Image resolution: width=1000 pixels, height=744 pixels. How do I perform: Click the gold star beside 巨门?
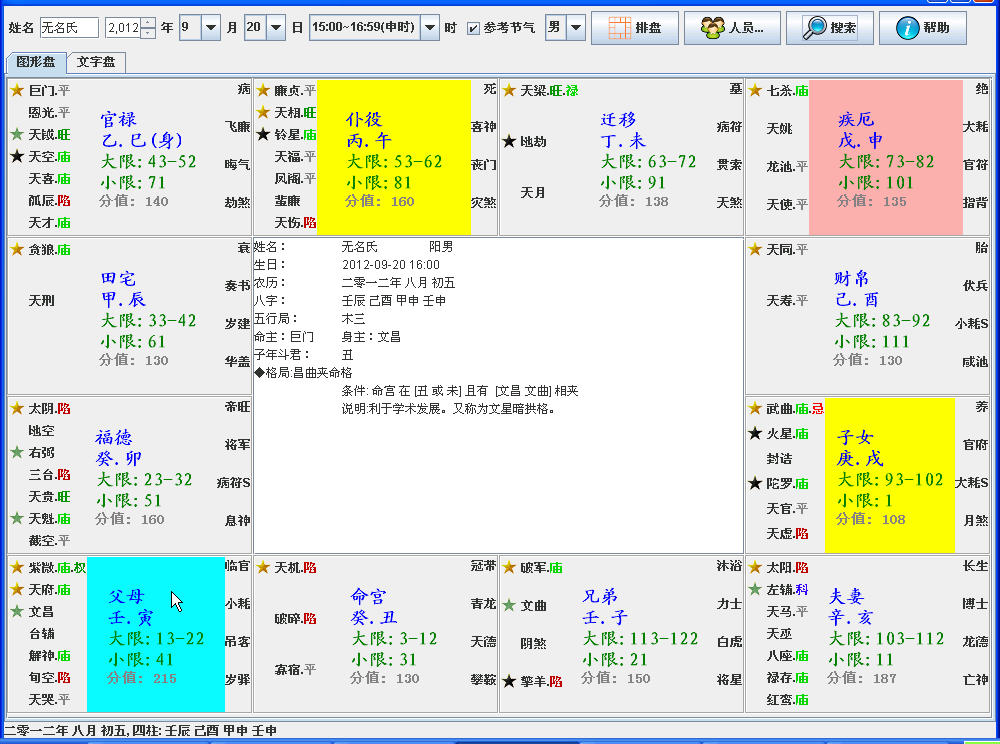coord(16,90)
